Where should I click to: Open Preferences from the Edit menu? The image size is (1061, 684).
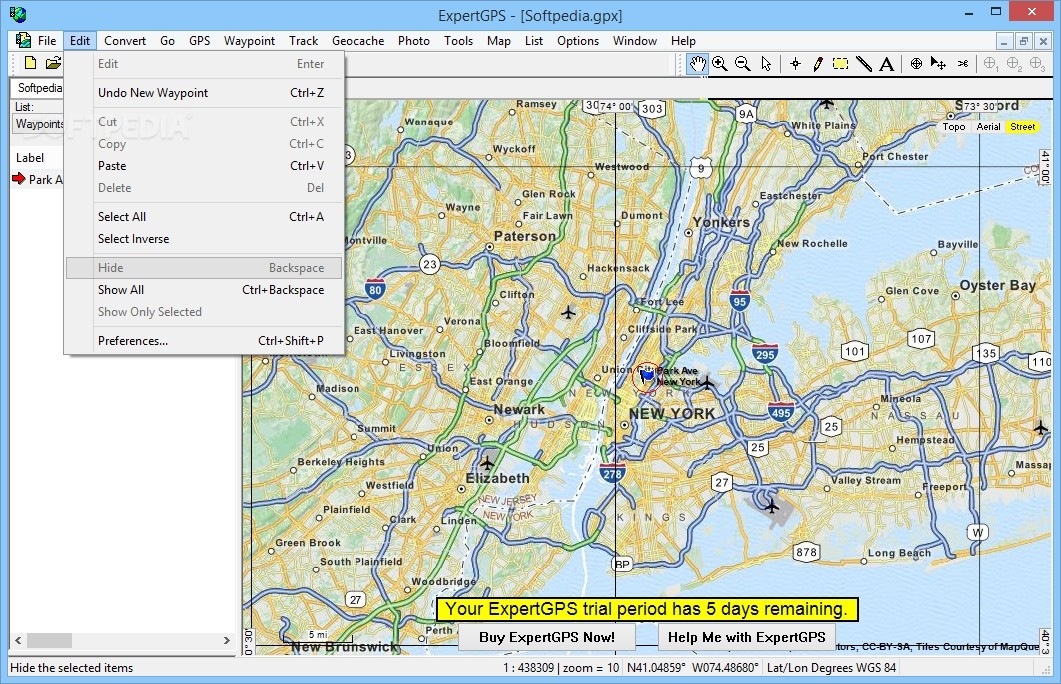pos(204,341)
